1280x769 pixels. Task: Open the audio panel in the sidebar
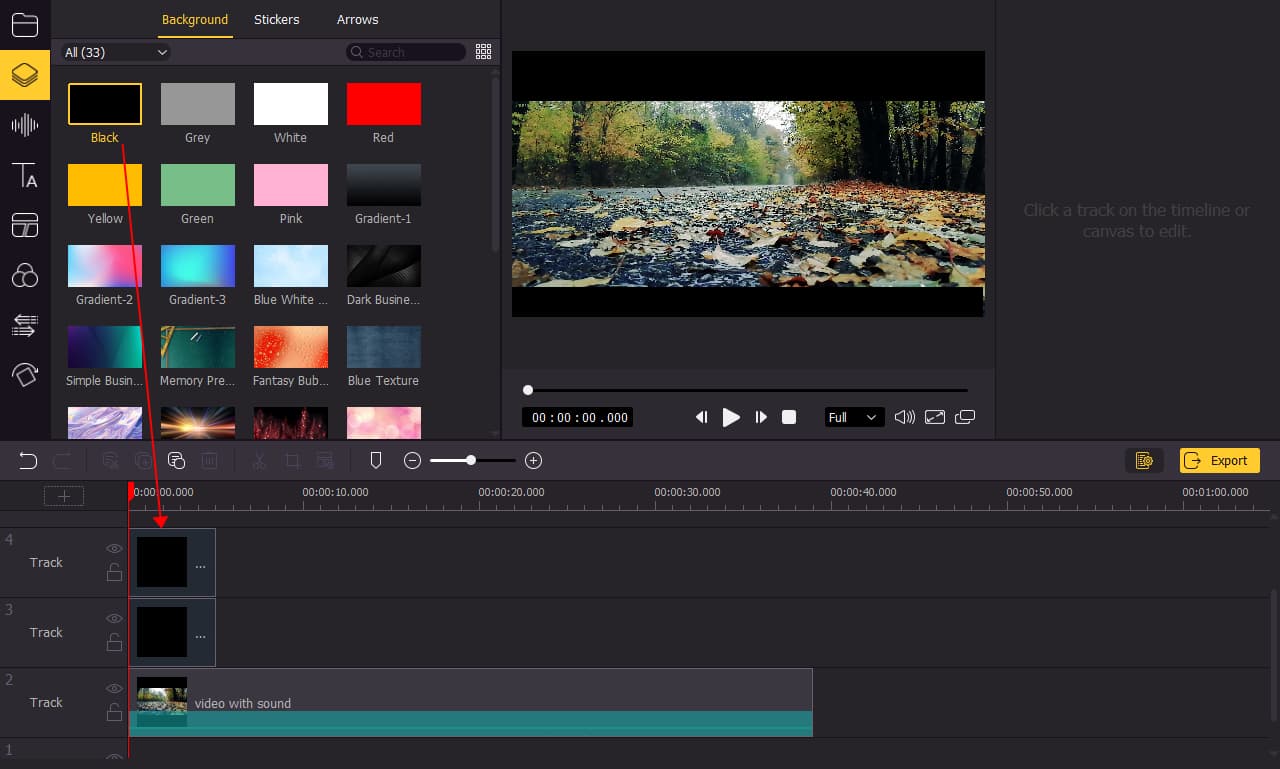pos(25,125)
